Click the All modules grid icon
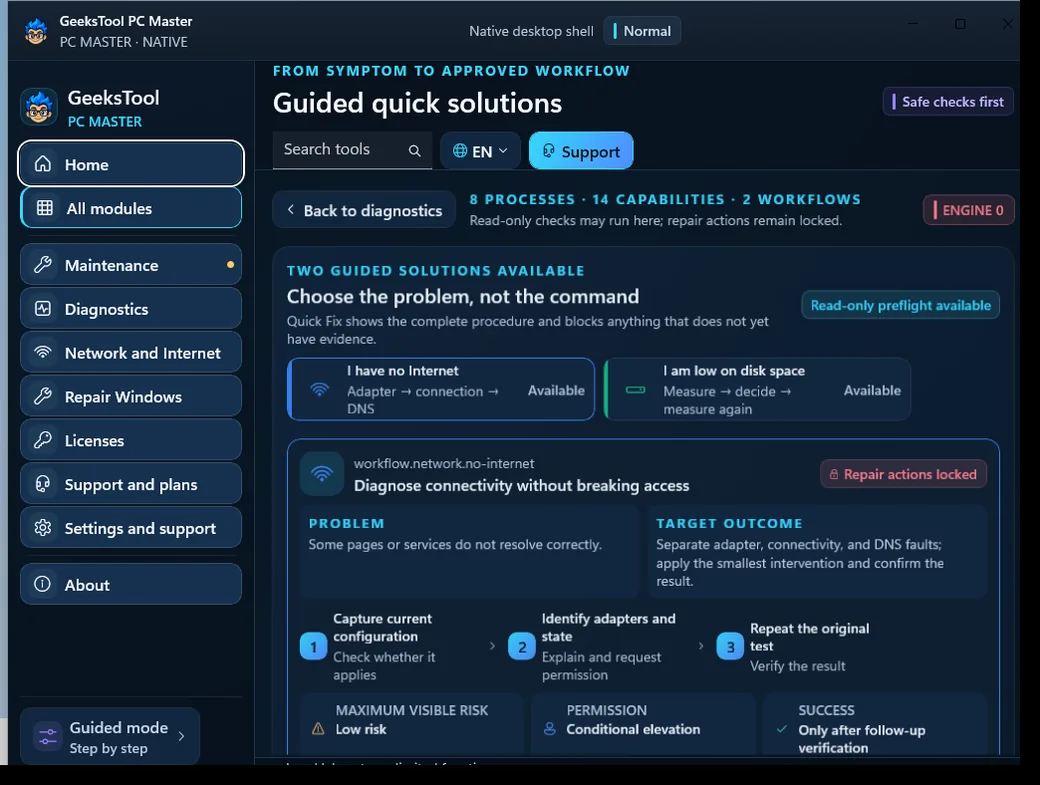Image resolution: width=1040 pixels, height=785 pixels. (44, 208)
